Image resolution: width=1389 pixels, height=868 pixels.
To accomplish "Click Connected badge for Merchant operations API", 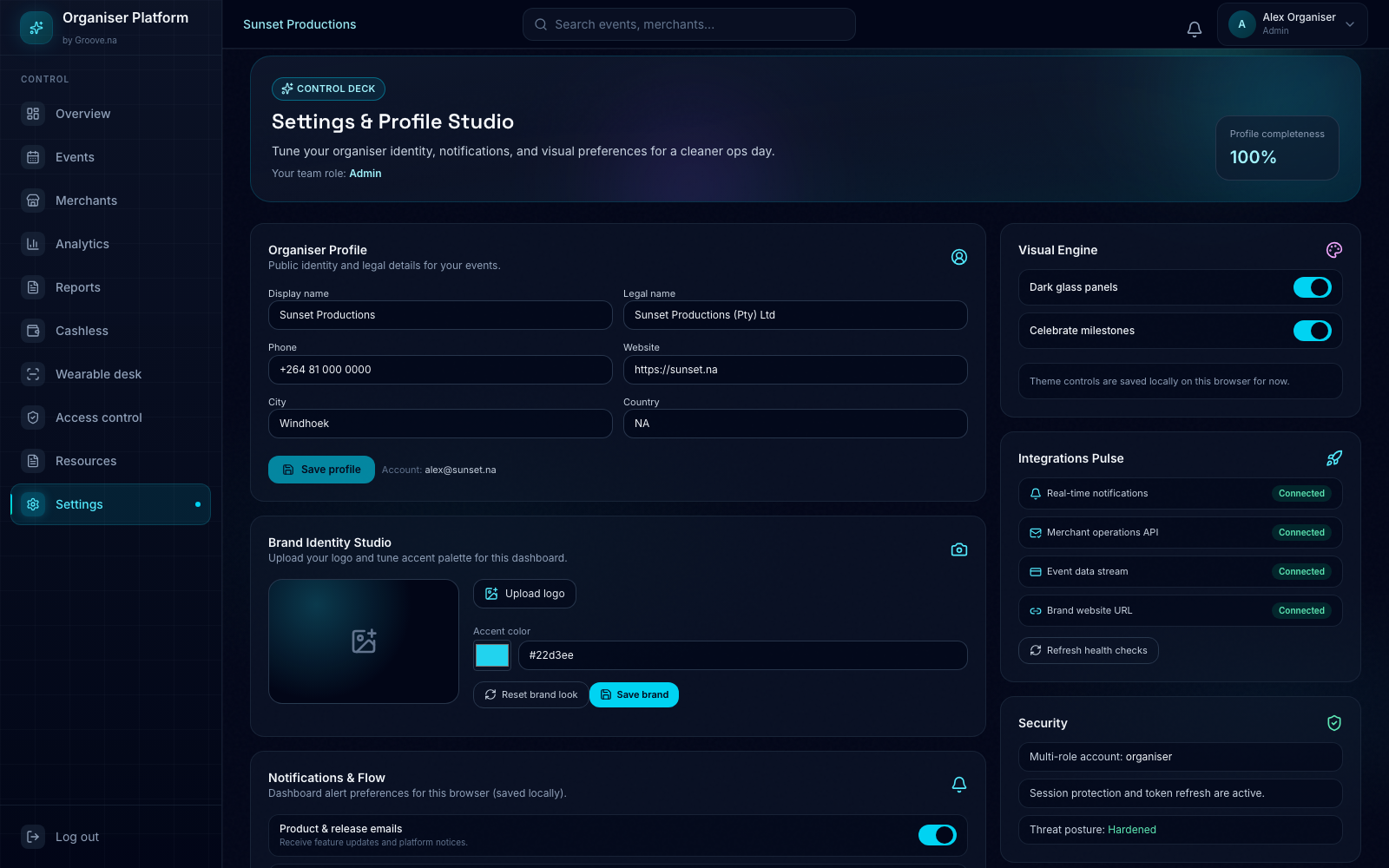I will [x=1301, y=532].
